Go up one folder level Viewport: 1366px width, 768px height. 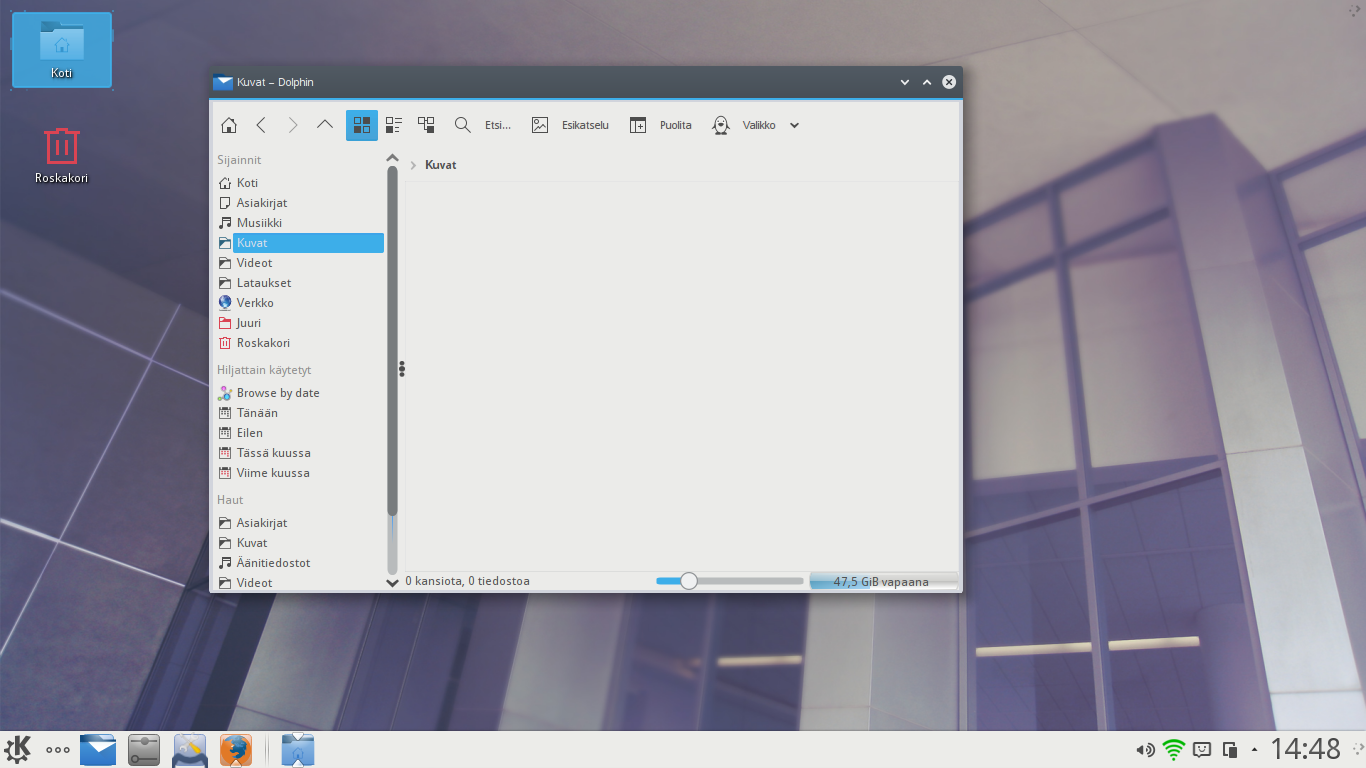pyautogui.click(x=324, y=125)
